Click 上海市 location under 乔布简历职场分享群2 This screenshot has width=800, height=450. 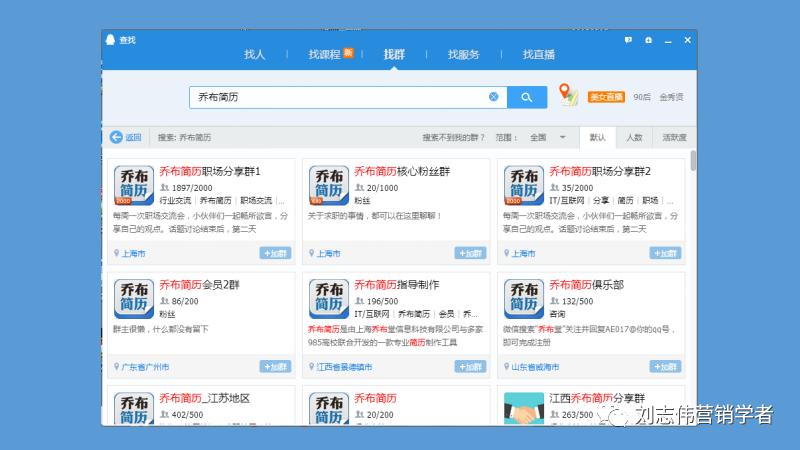coord(523,254)
